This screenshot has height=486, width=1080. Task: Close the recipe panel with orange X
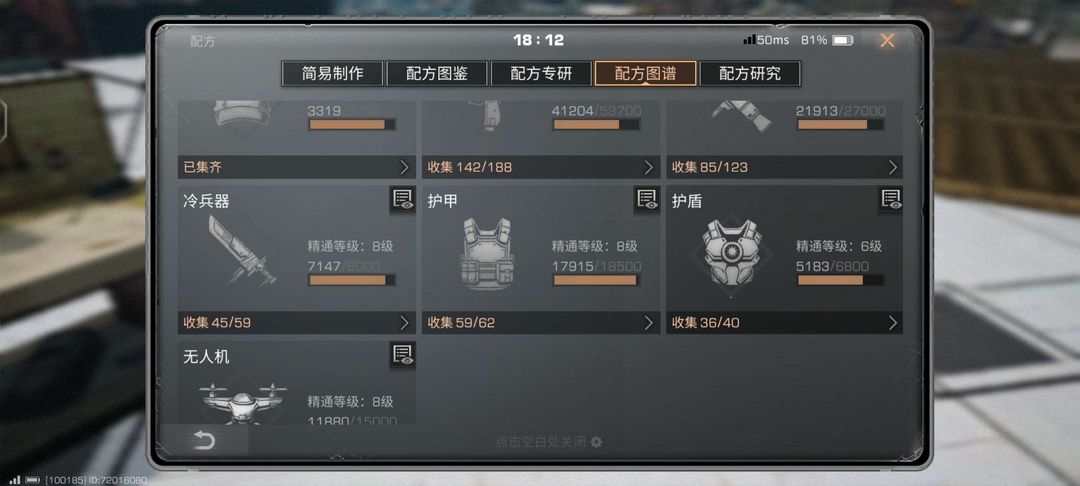pyautogui.click(x=887, y=41)
